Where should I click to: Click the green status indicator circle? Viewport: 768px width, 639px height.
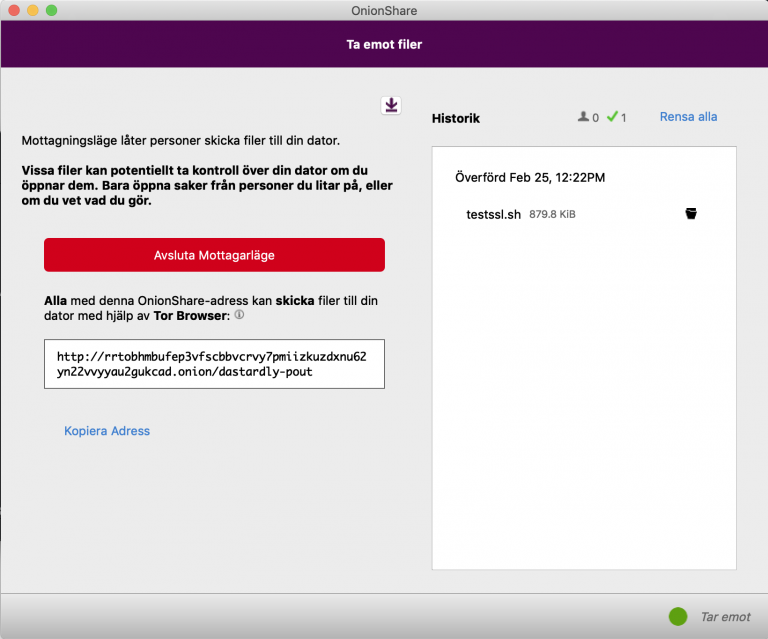click(x=678, y=616)
